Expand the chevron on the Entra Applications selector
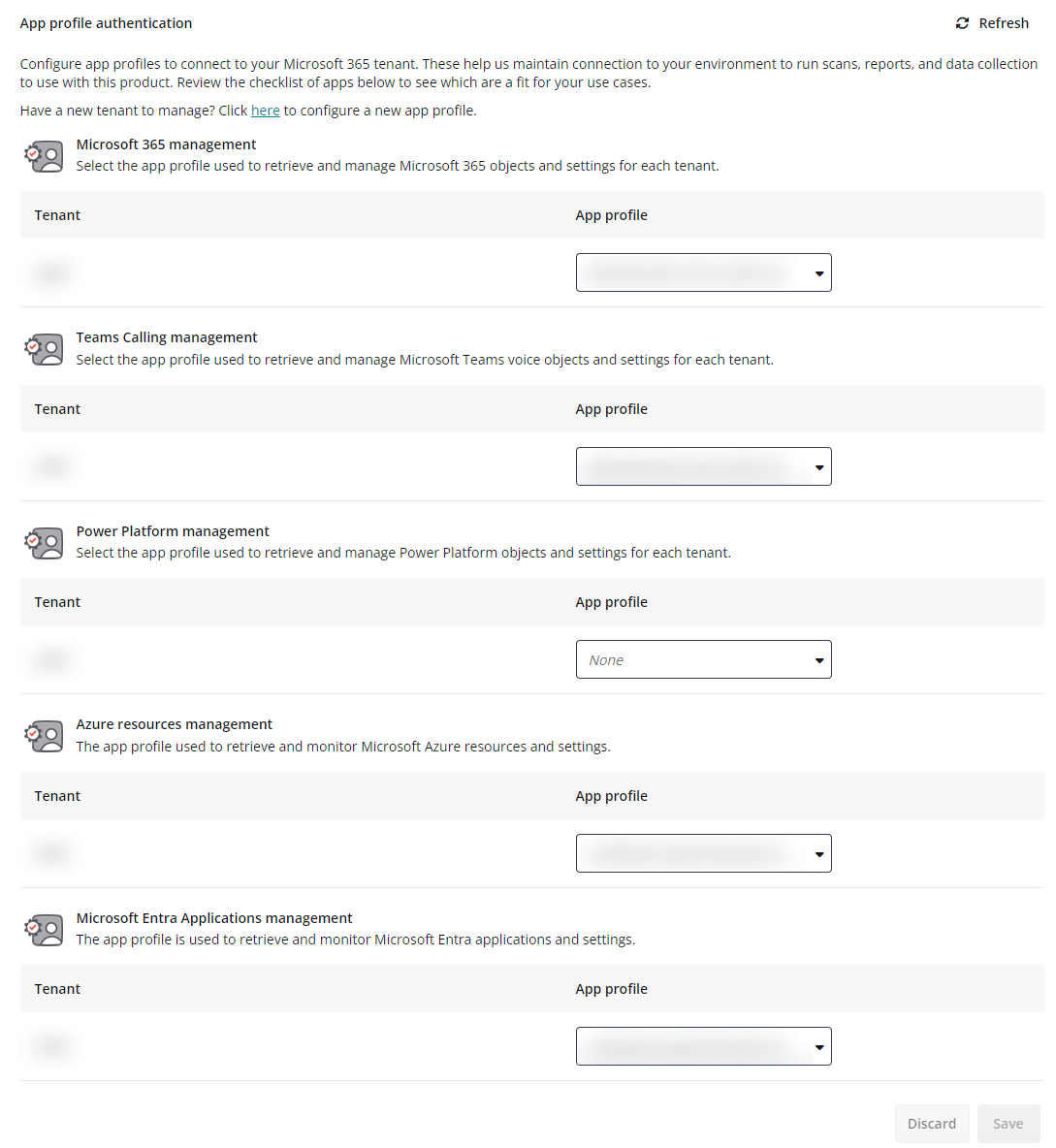1056x1148 pixels. point(817,1046)
